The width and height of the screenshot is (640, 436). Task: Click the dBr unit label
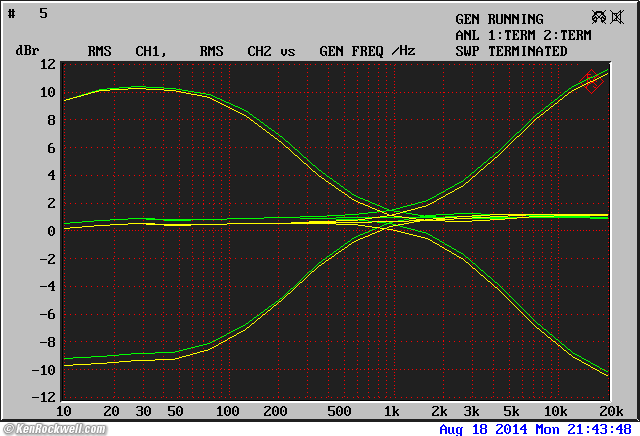(26, 51)
